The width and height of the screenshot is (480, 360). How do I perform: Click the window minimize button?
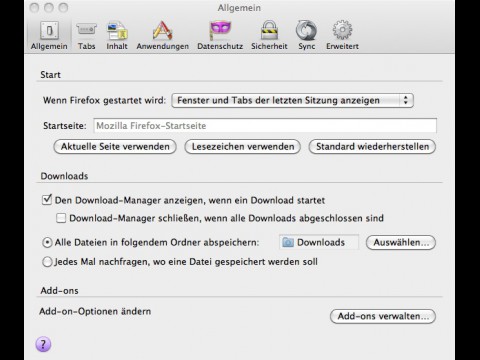point(49,7)
